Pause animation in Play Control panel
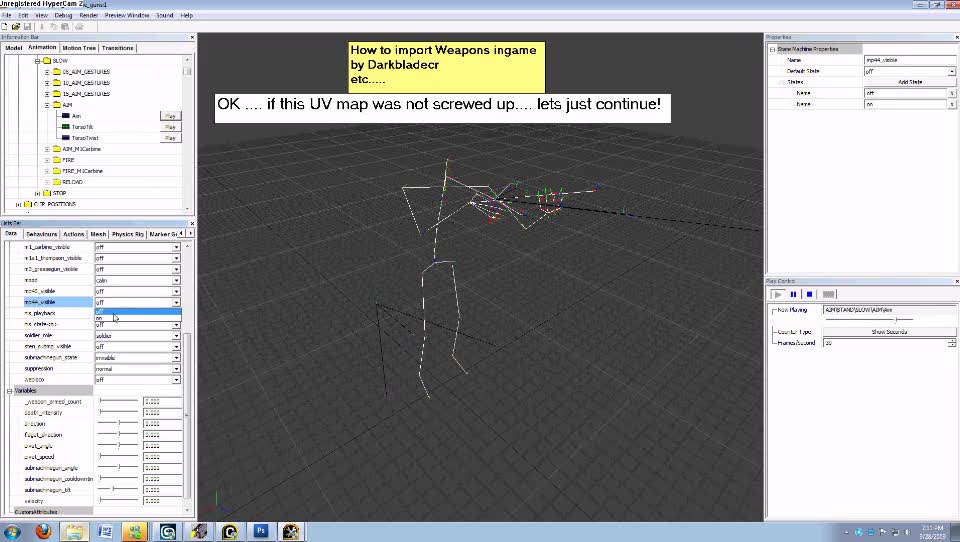The image size is (960, 542). pos(793,295)
